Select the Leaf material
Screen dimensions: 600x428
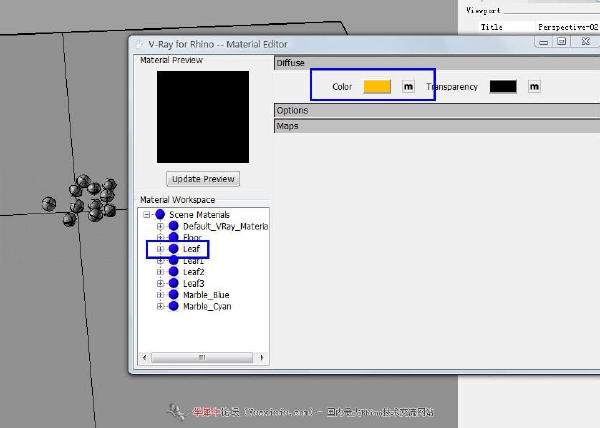191,249
